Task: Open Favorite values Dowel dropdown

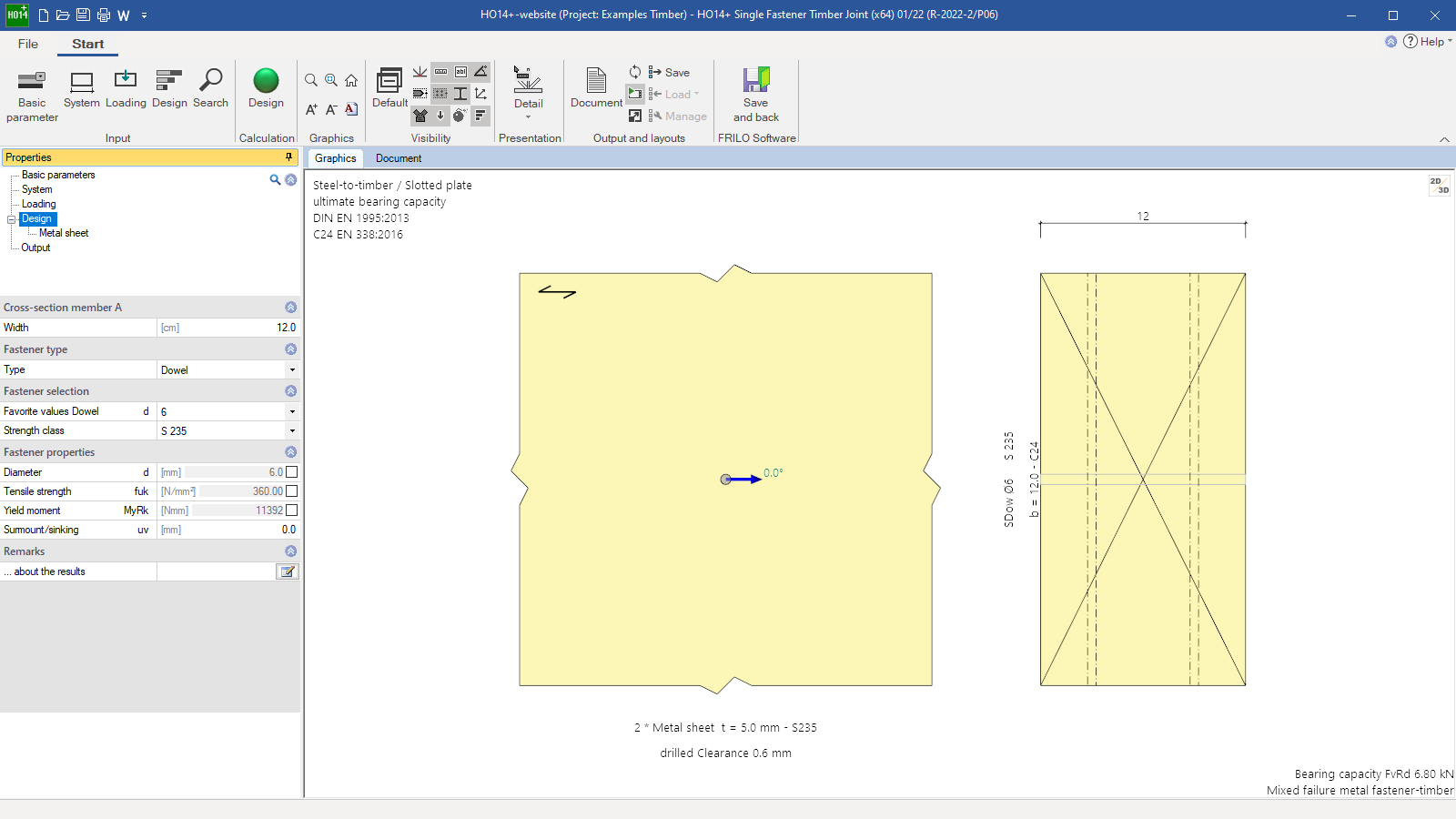Action: tap(292, 412)
